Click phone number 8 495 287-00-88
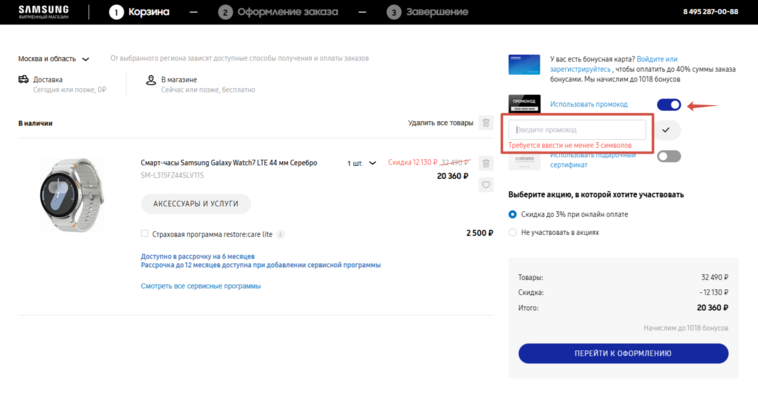 pyautogui.click(x=711, y=12)
